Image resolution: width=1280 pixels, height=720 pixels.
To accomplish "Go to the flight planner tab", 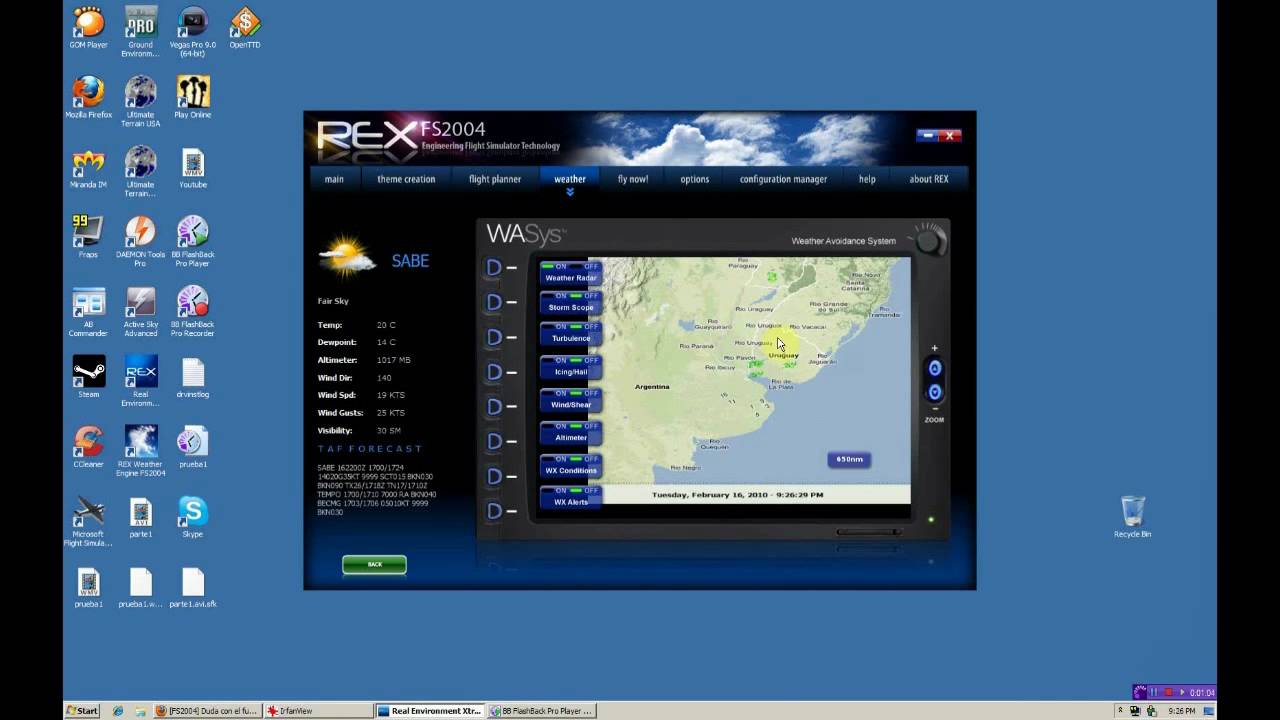I will 495,179.
